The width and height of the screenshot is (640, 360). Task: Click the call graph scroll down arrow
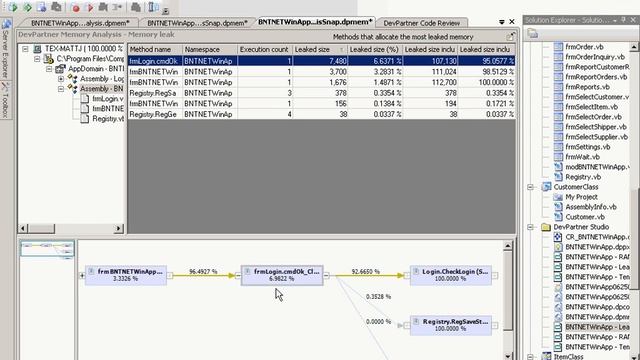tap(508, 356)
